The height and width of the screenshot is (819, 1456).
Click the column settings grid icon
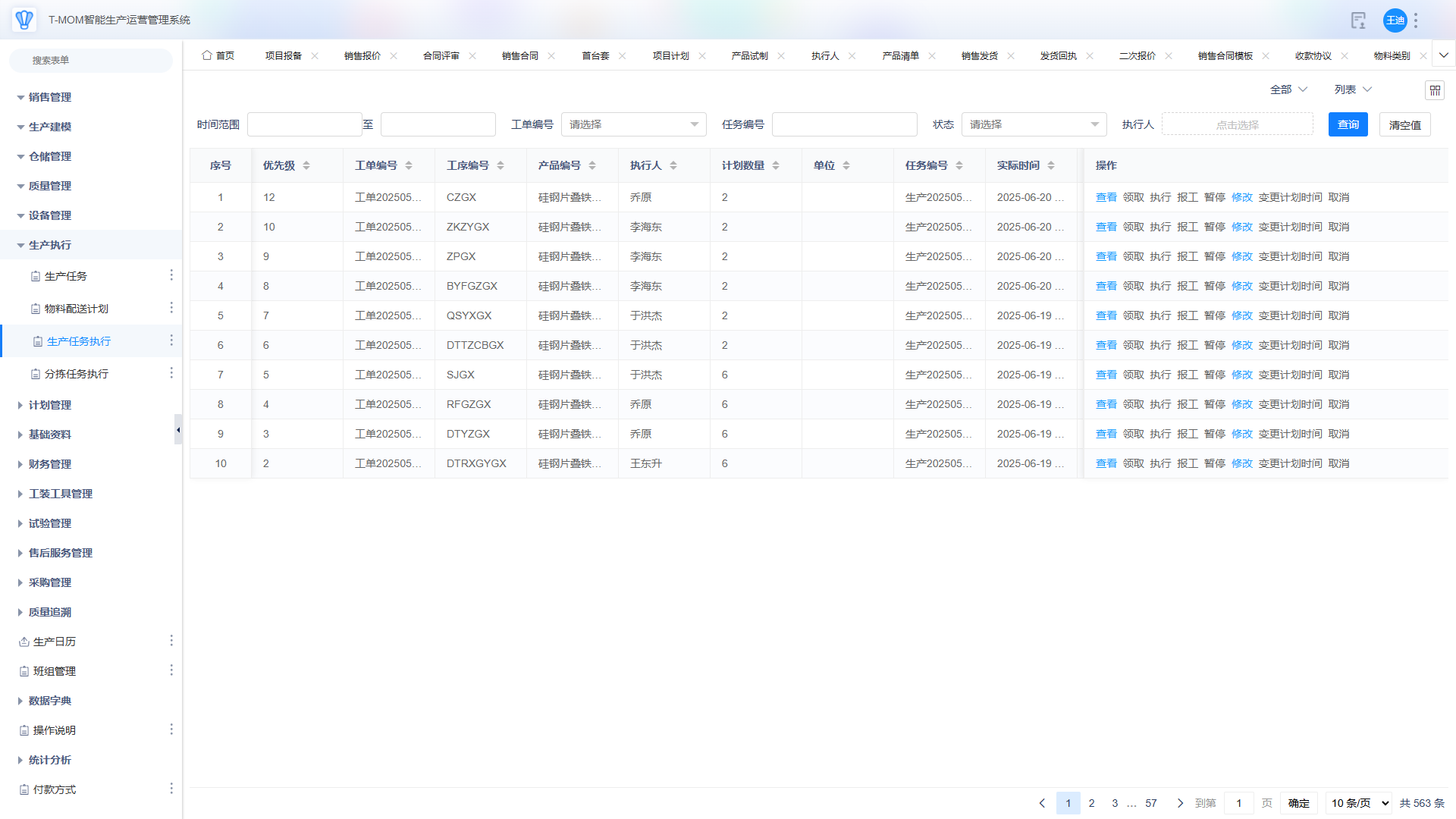pos(1435,90)
